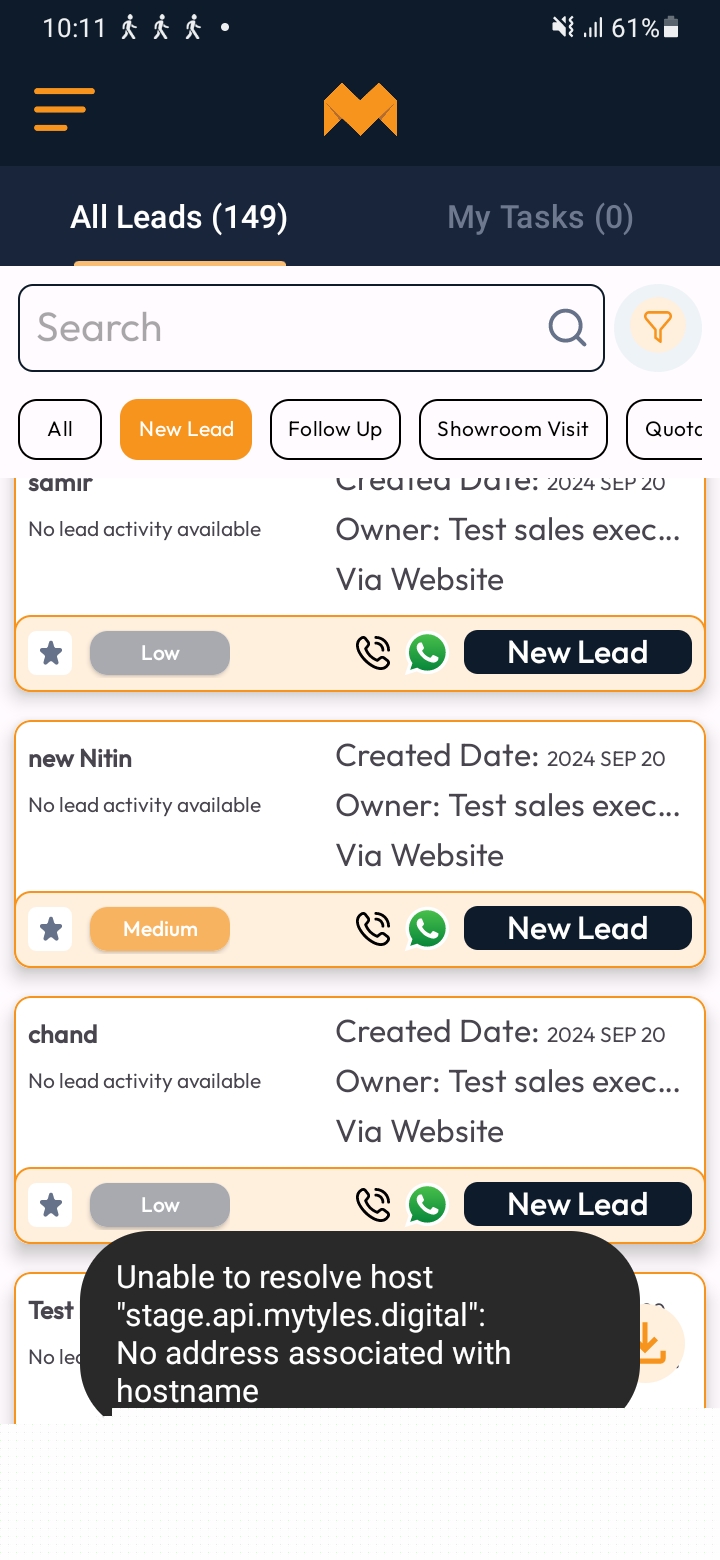Viewport: 720px width, 1560px height.
Task: Select the All Leads tab
Action: pos(179,218)
